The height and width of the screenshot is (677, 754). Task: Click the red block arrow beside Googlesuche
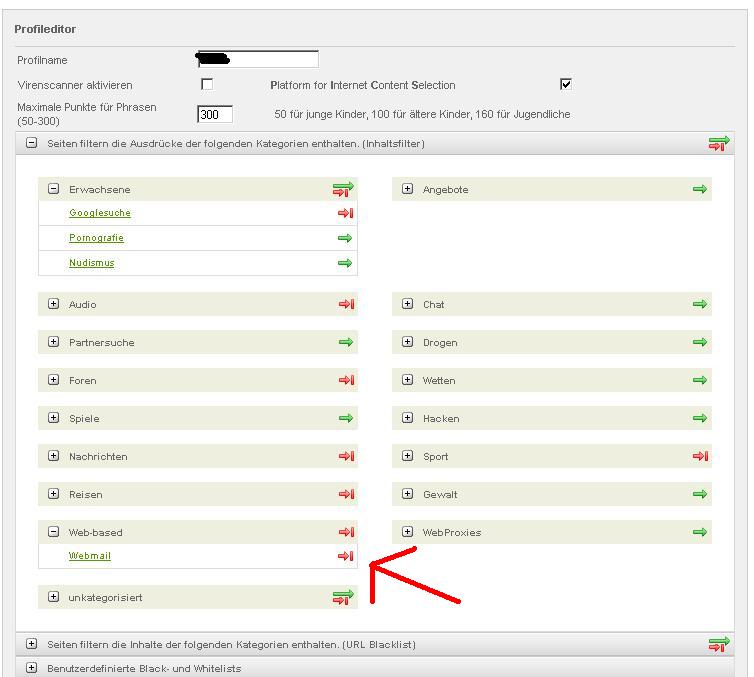coord(345,213)
